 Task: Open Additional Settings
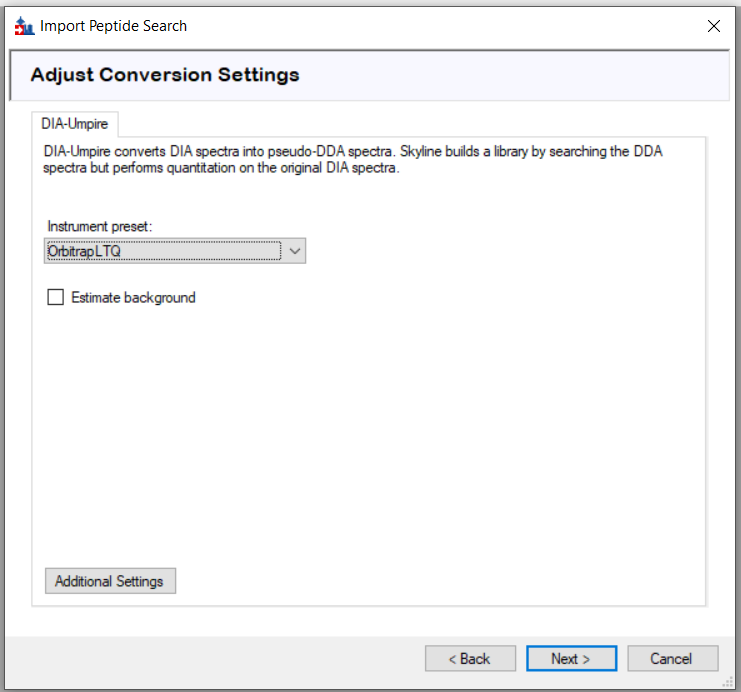point(110,581)
